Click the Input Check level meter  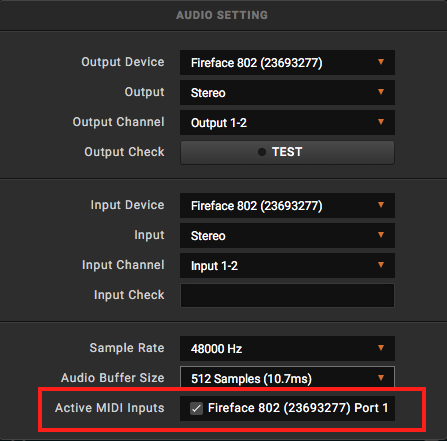click(287, 295)
